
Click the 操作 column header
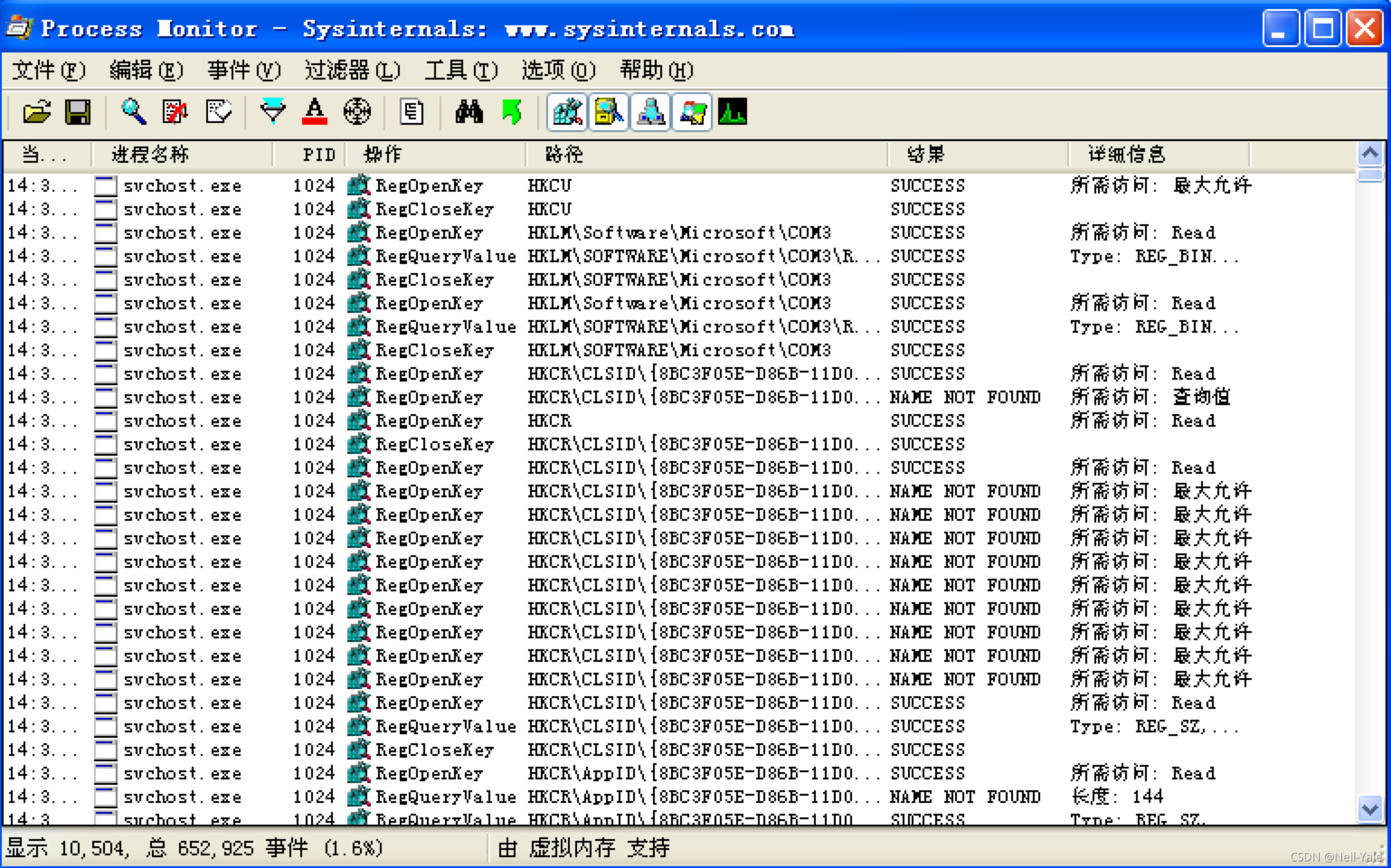pyautogui.click(x=435, y=155)
